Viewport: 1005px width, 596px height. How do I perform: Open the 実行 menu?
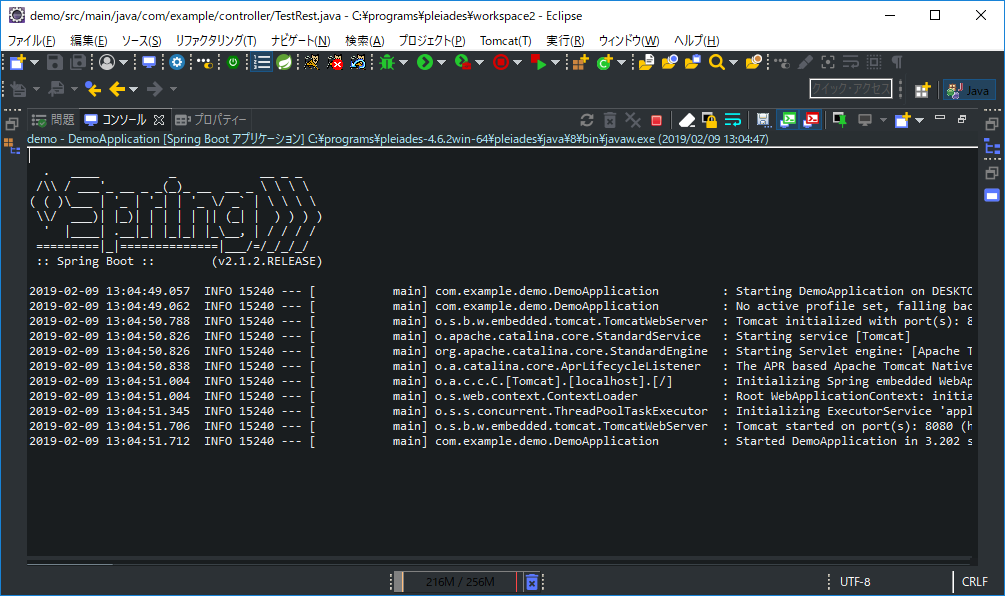click(565, 40)
